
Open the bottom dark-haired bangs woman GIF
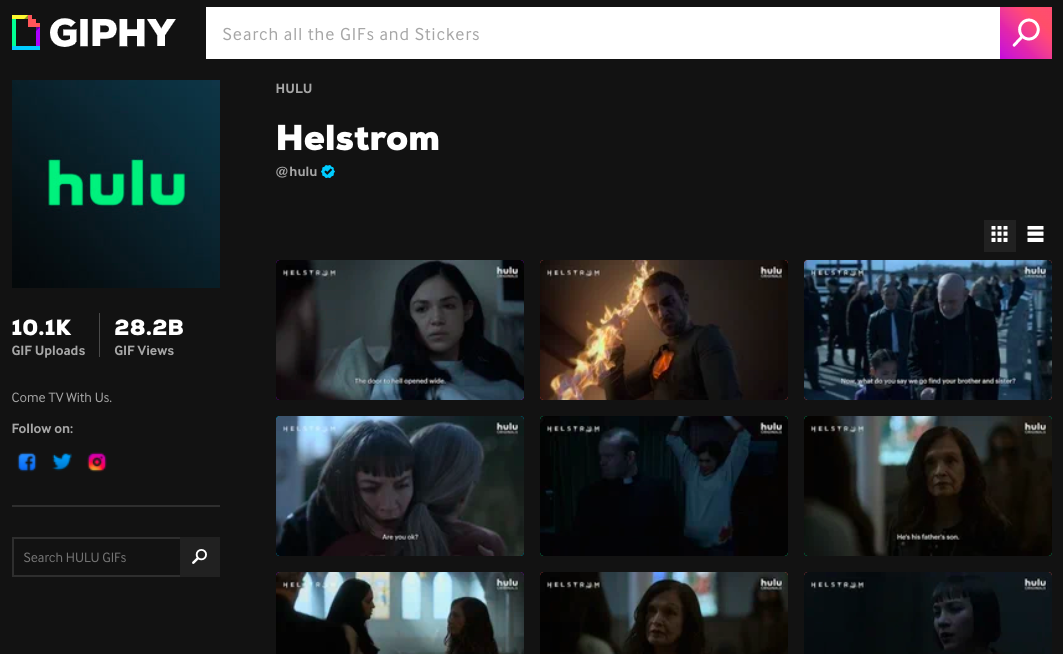[927, 613]
